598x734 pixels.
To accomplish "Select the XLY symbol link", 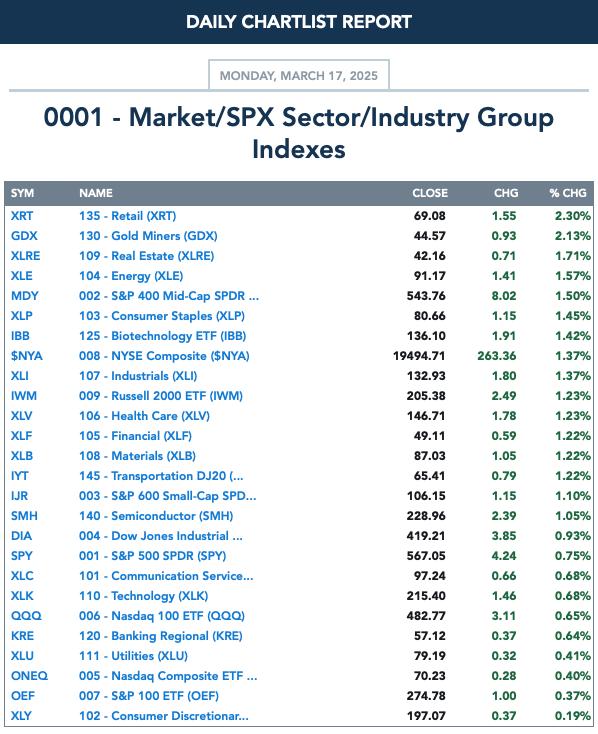I will tap(22, 716).
